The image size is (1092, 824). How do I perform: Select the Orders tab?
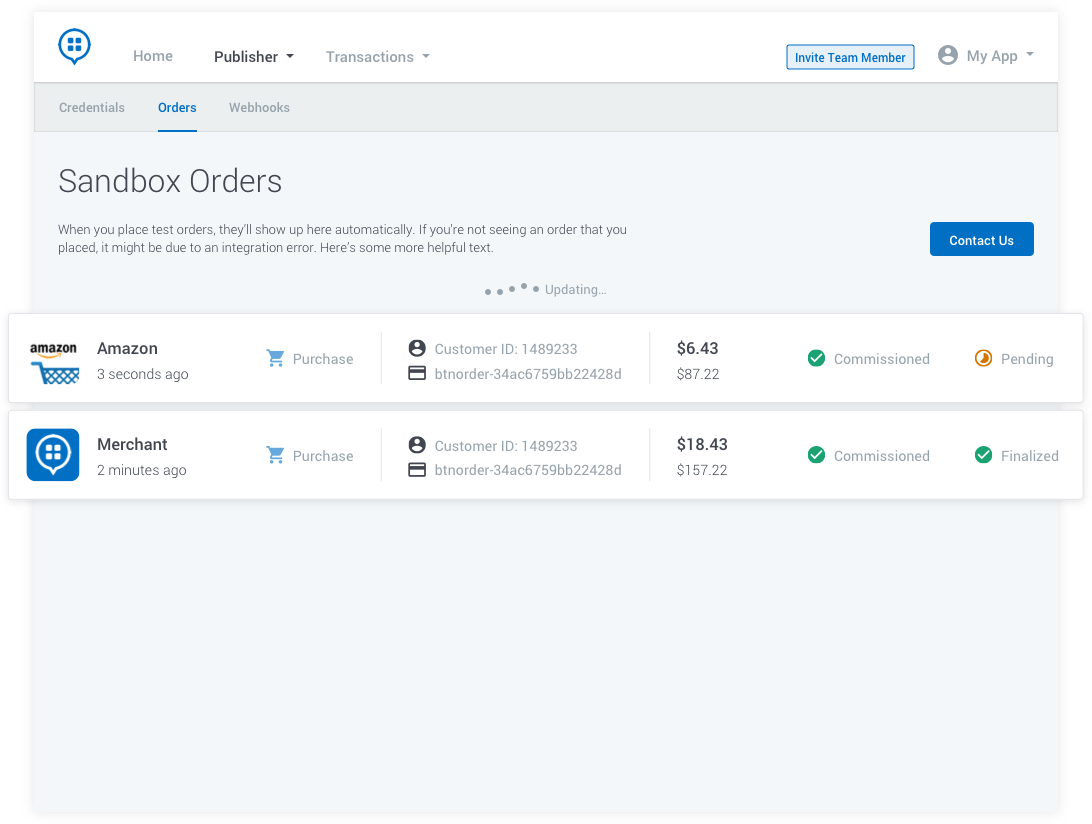pyautogui.click(x=177, y=107)
